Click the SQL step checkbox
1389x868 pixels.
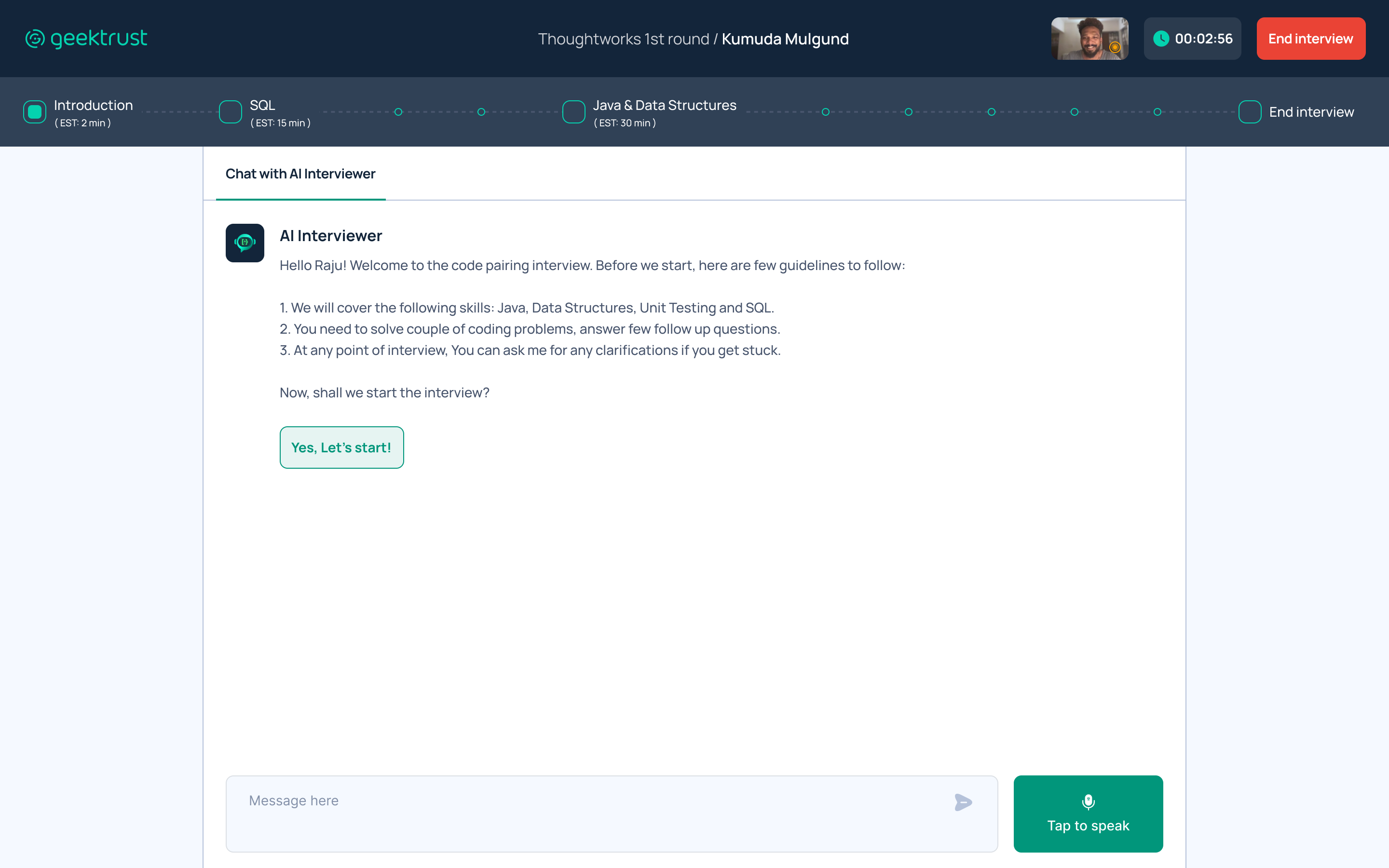(x=230, y=112)
